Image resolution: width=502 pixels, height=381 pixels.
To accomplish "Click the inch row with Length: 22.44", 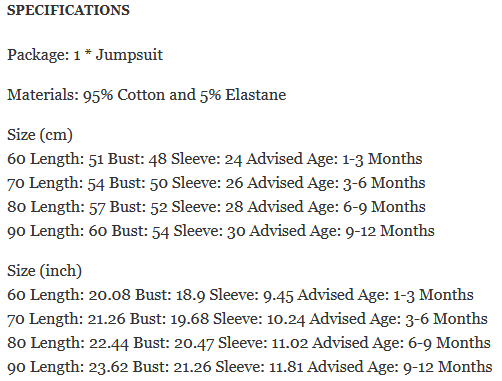I will coord(249,343).
